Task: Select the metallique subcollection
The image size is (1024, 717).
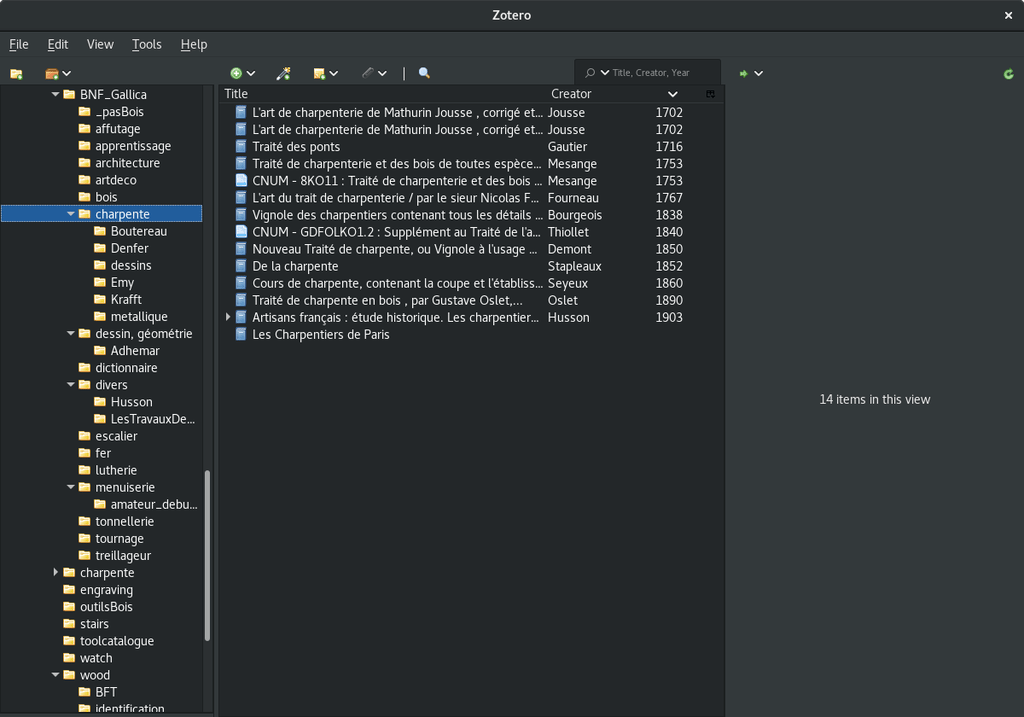Action: click(x=139, y=316)
